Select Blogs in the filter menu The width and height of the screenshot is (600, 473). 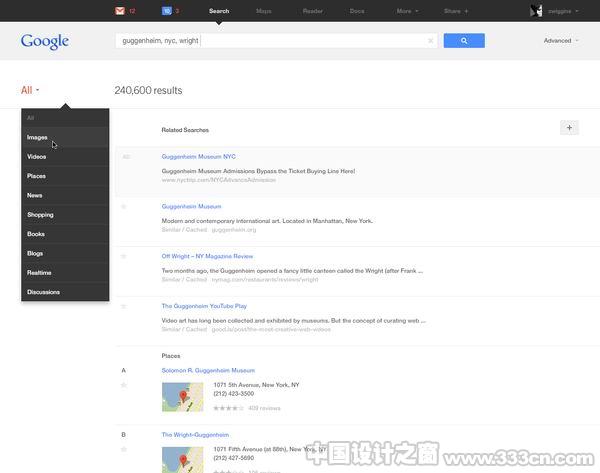(x=65, y=253)
